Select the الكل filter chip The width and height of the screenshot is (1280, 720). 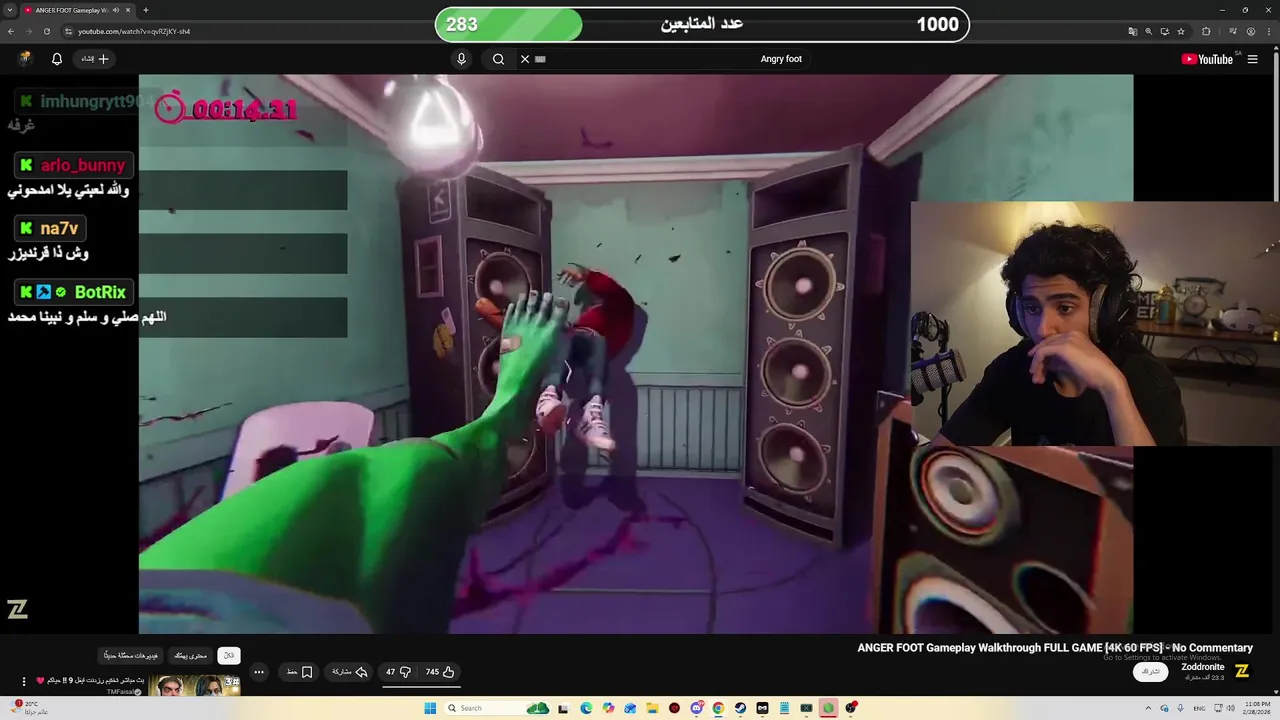pyautogui.click(x=228, y=656)
